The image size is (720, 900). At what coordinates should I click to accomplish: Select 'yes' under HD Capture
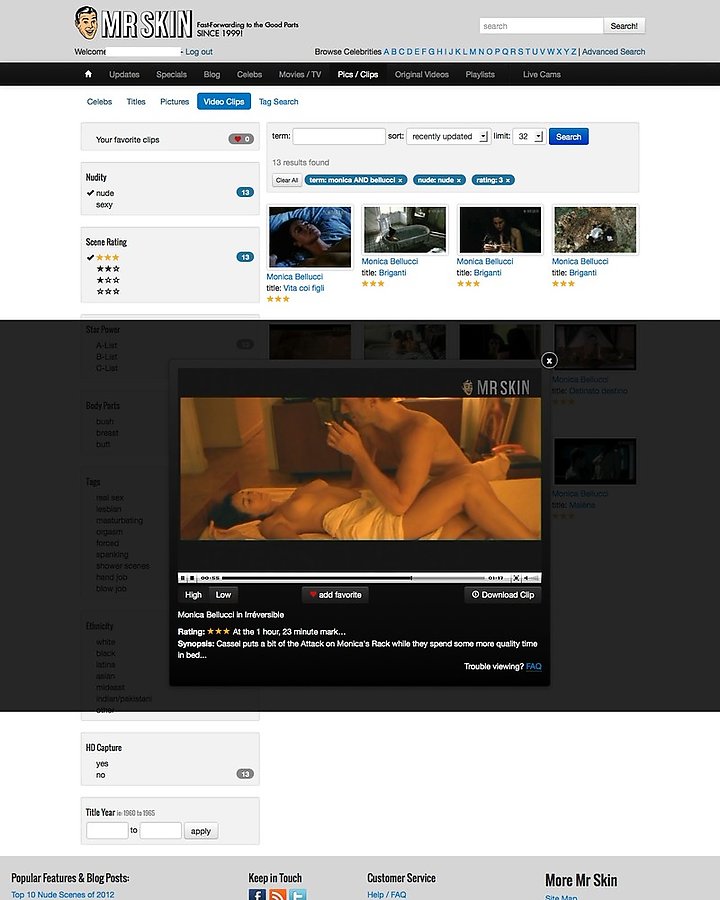click(x=102, y=763)
